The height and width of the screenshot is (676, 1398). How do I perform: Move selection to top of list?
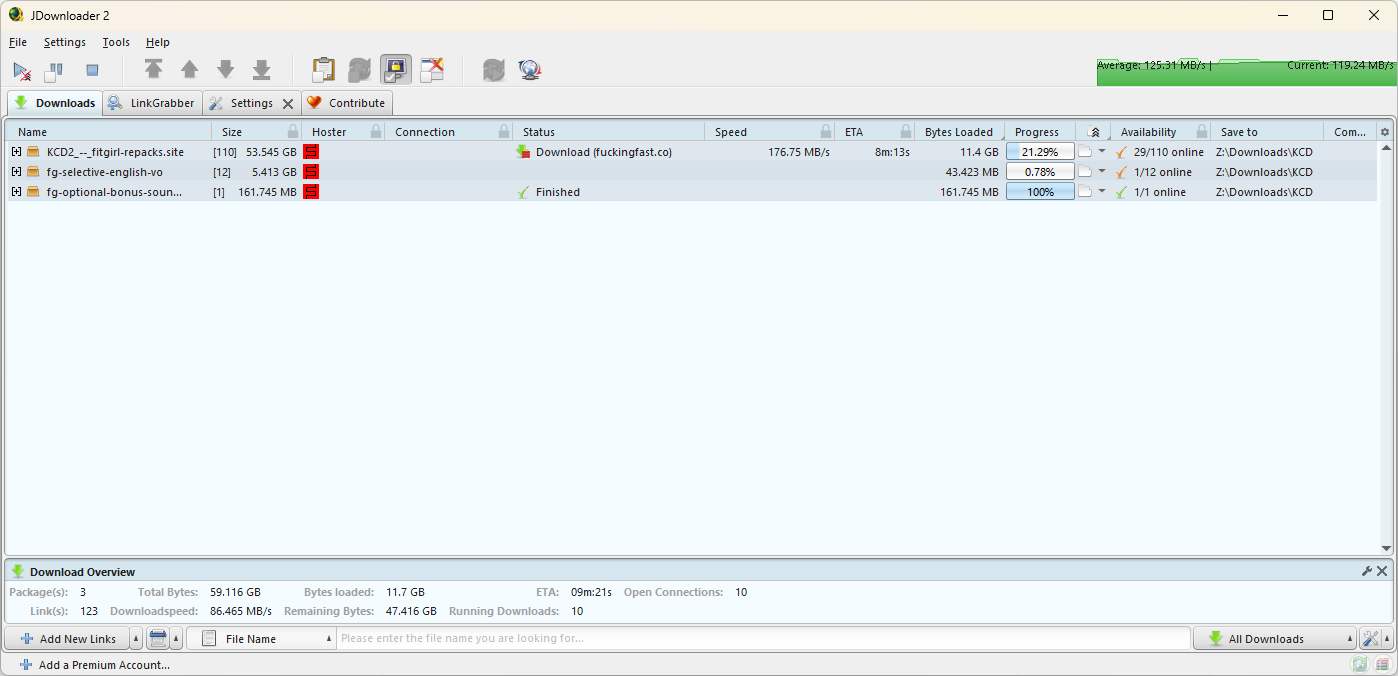[x=153, y=69]
